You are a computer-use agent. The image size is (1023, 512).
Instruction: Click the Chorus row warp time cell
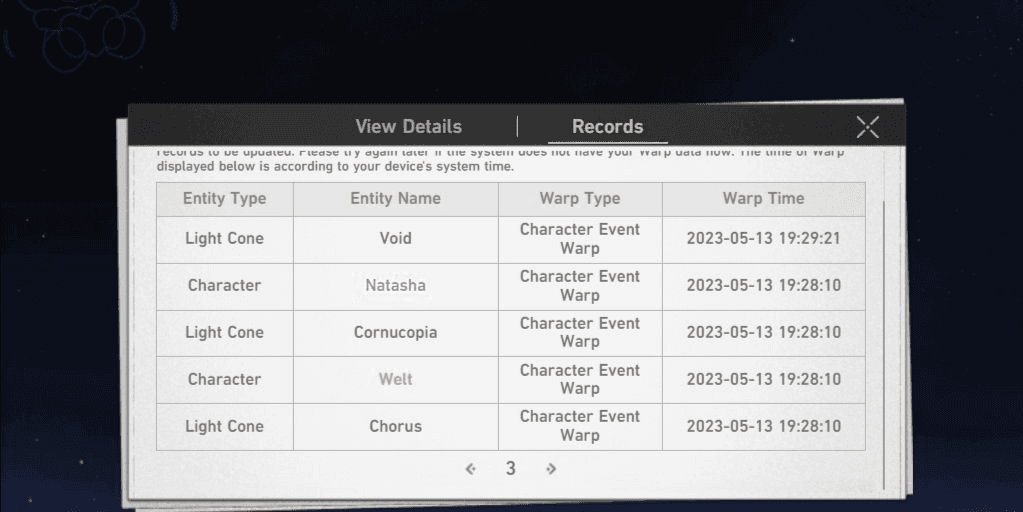[763, 427]
